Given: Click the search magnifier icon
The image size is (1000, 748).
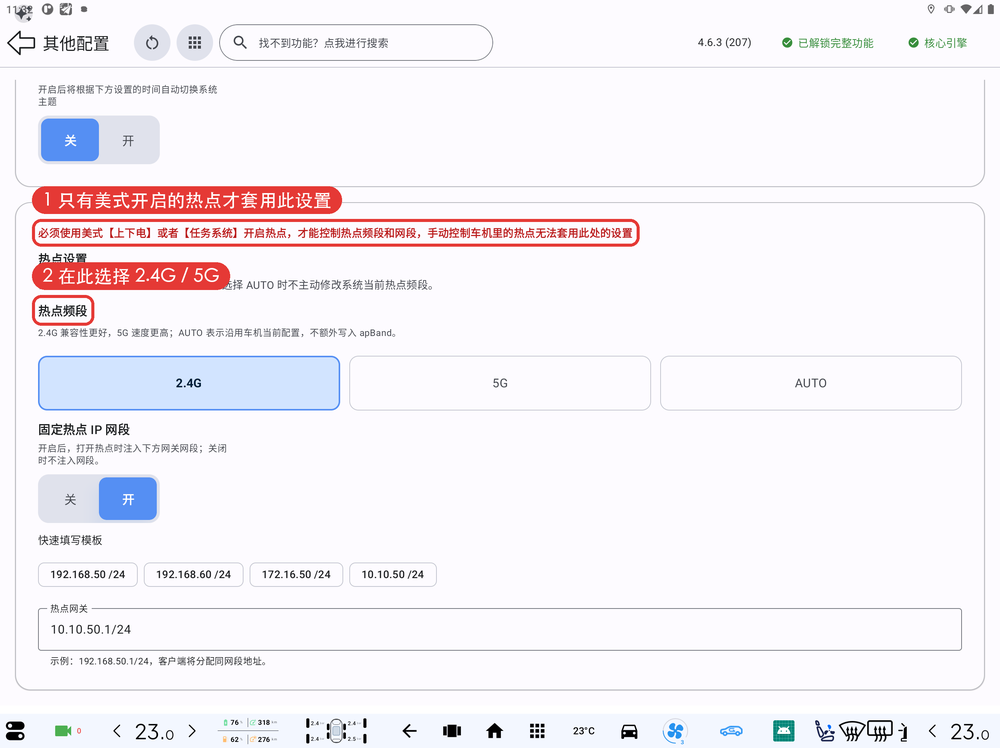Looking at the screenshot, I should tap(240, 43).
